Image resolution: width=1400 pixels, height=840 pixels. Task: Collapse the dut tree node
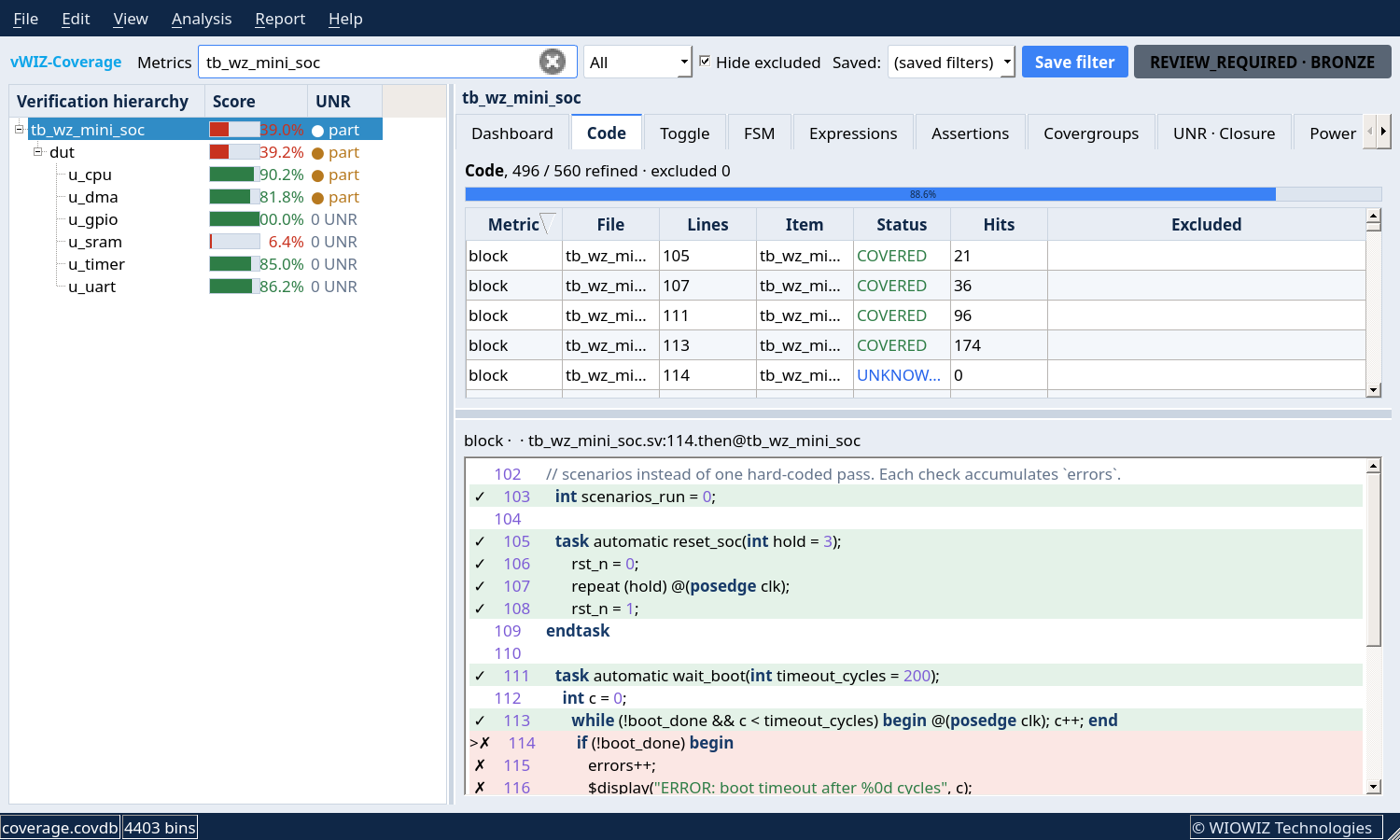tap(38, 151)
